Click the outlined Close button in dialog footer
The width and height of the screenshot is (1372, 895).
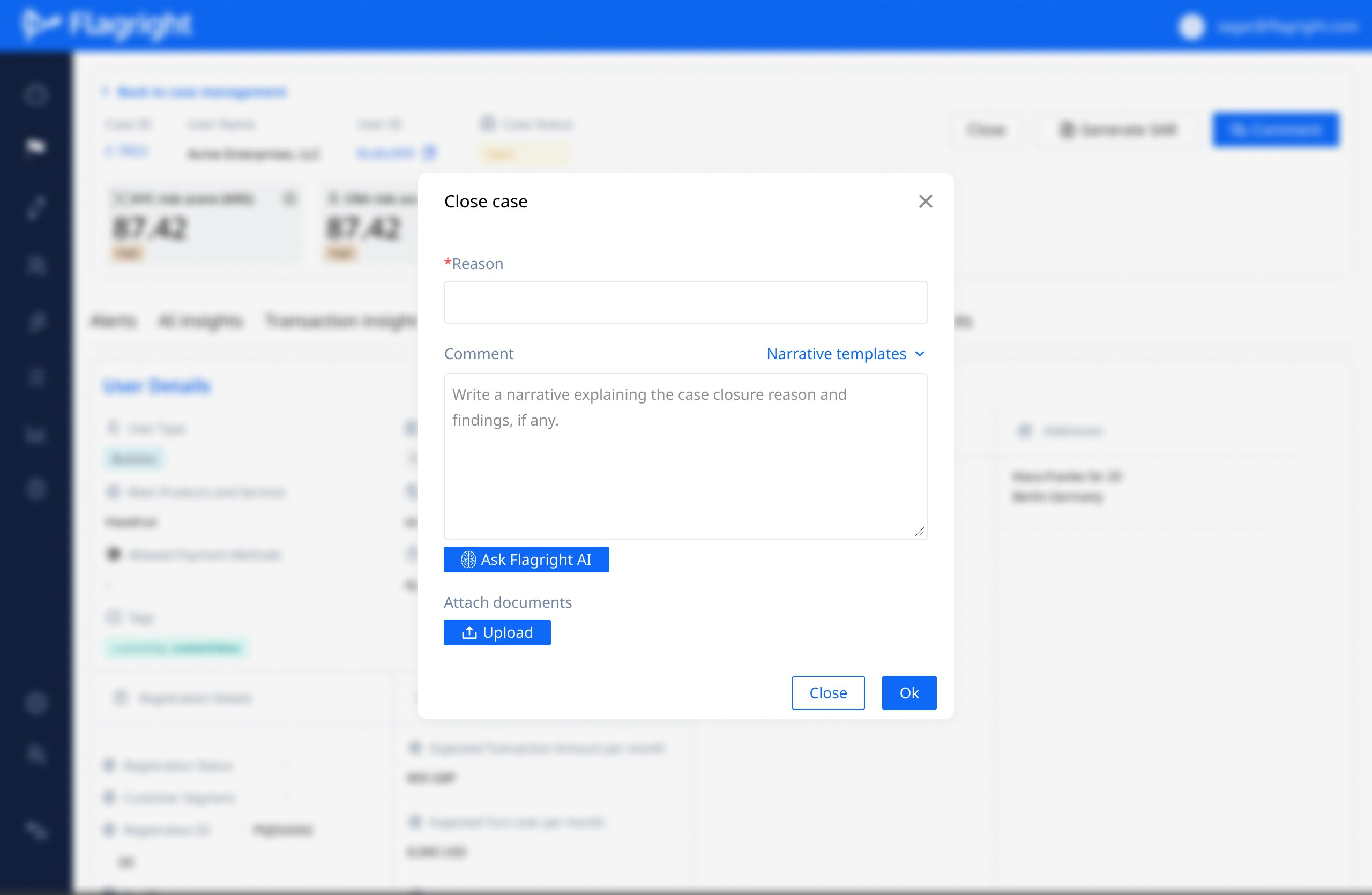(827, 693)
